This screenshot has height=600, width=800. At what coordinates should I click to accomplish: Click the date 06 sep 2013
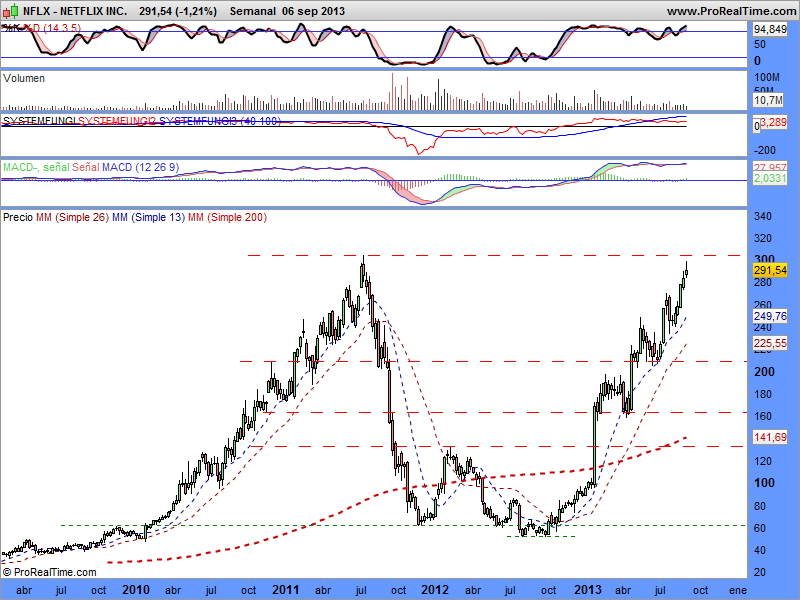(x=313, y=11)
